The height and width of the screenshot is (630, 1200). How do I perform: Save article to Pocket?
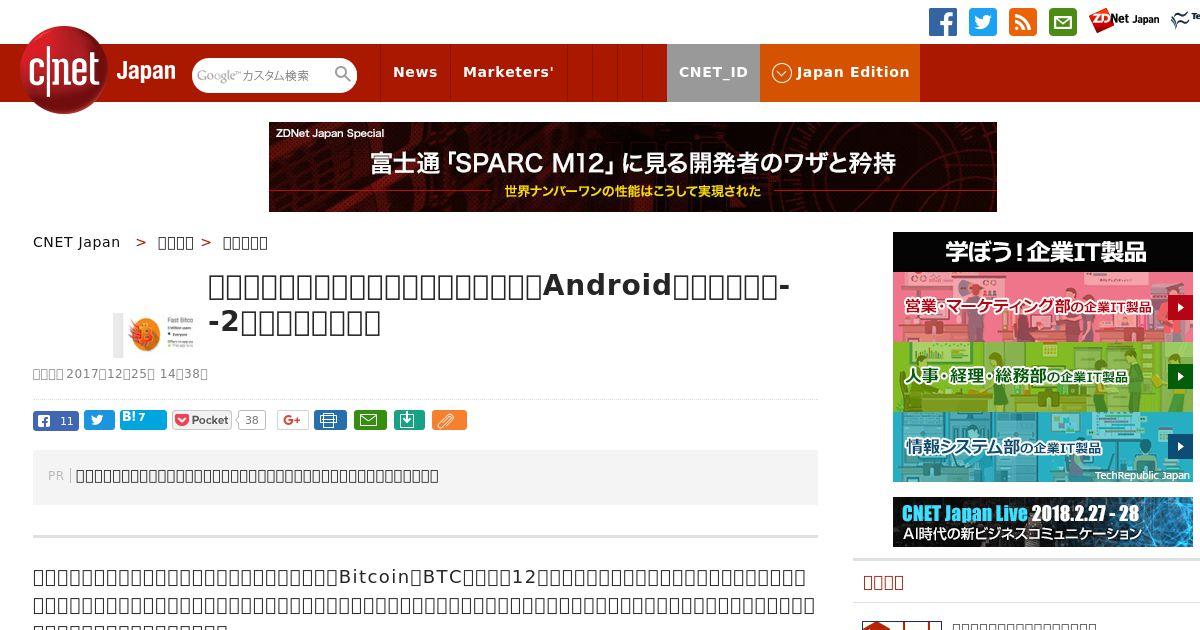click(x=202, y=420)
